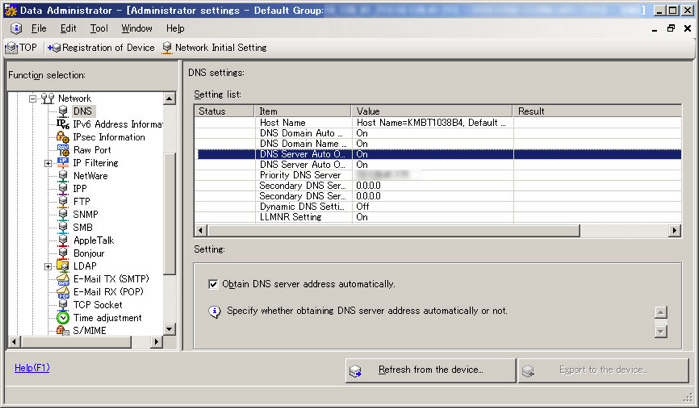
Task: Click Refresh from the device button
Action: click(430, 370)
